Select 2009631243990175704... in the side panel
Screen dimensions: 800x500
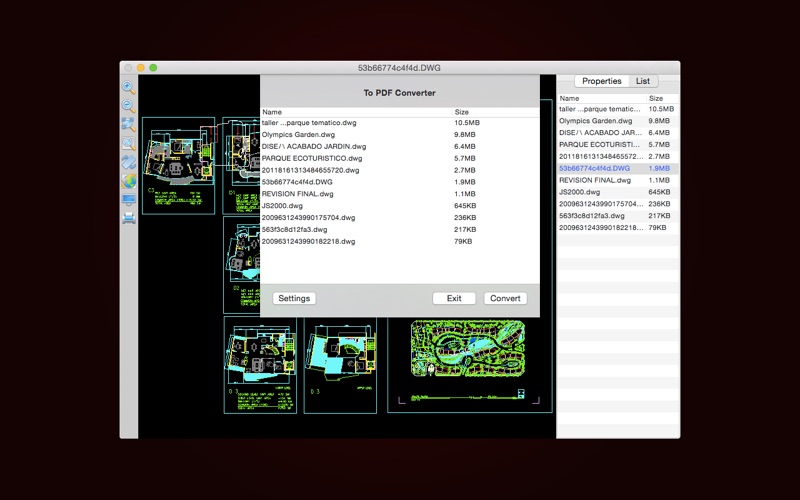[618, 204]
